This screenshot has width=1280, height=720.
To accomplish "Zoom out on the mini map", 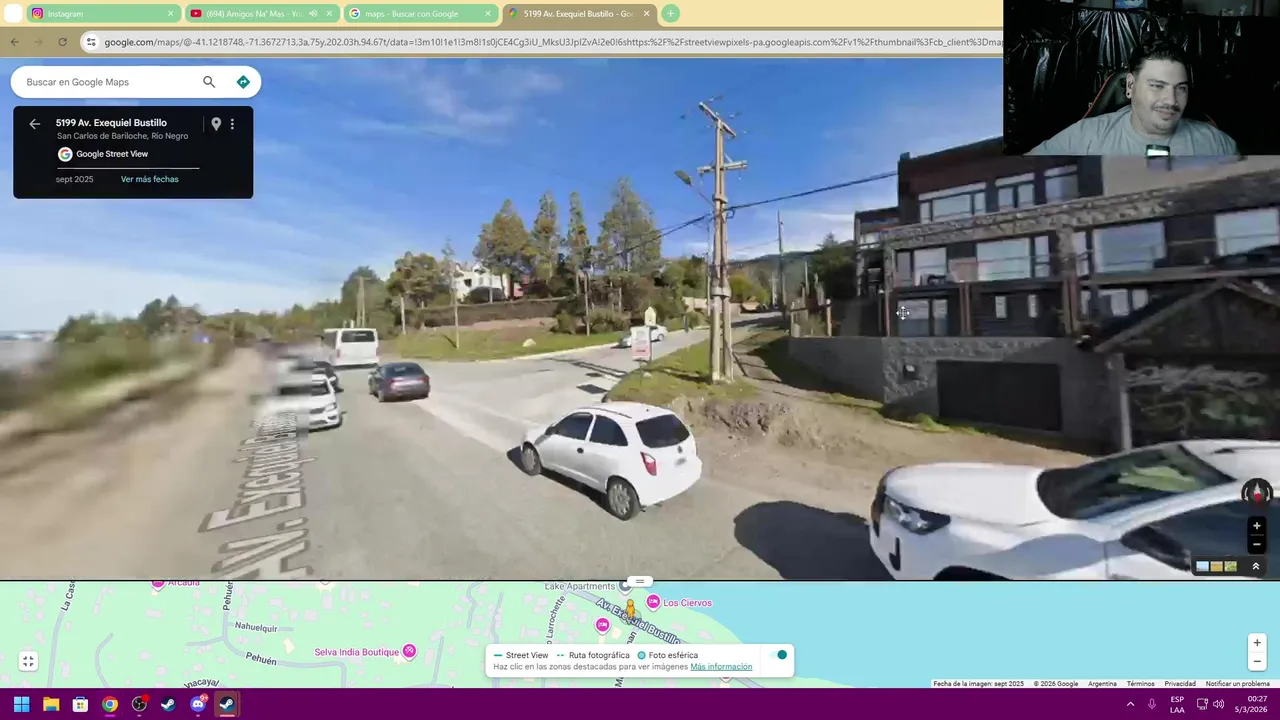I will pyautogui.click(x=1257, y=661).
